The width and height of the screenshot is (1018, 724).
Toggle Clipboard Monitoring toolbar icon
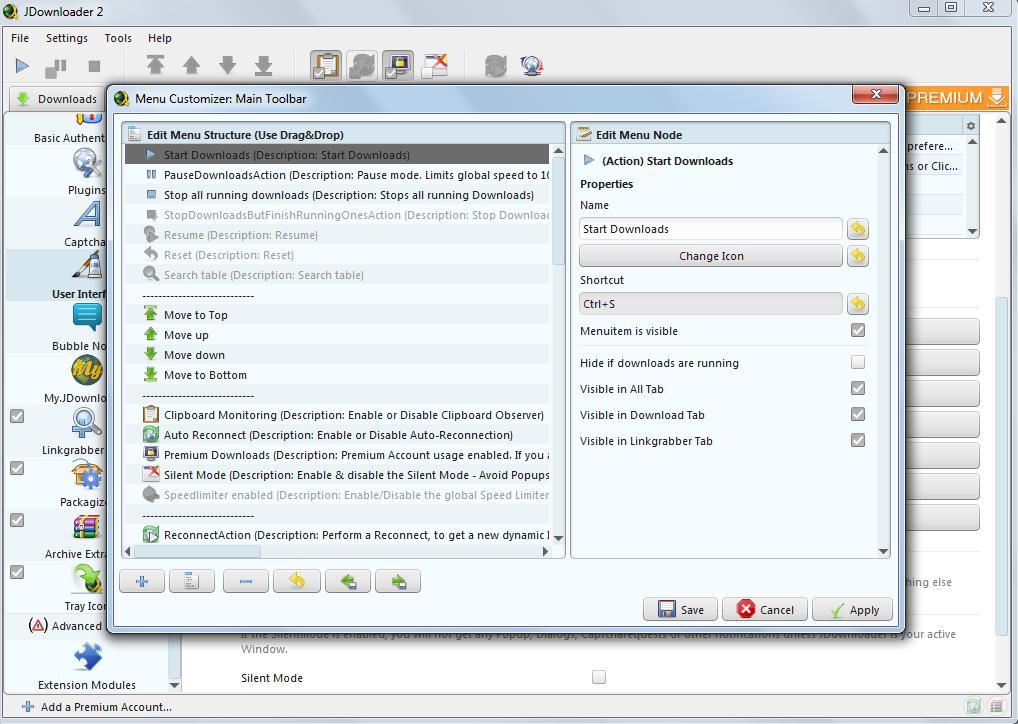[x=326, y=65]
